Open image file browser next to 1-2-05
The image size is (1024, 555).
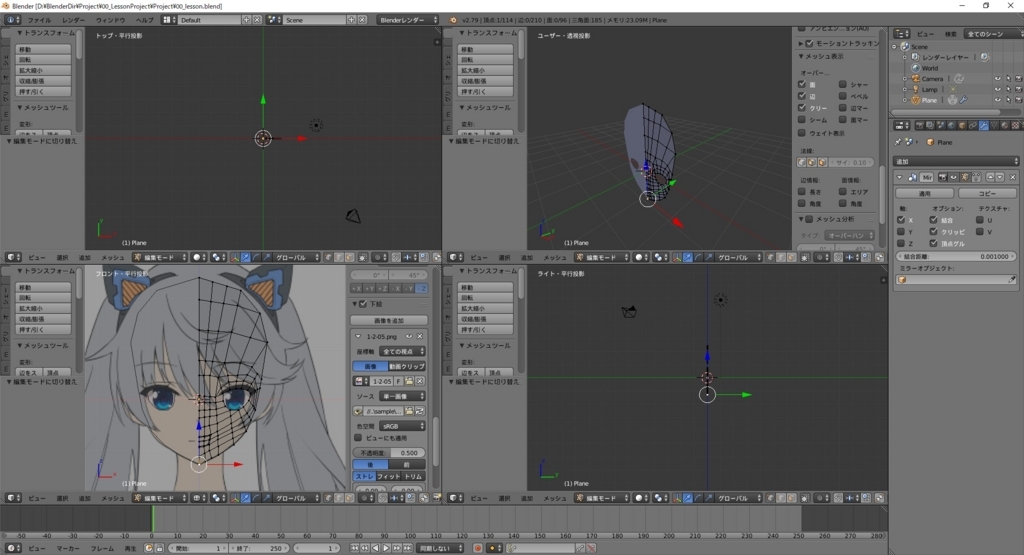click(x=409, y=381)
